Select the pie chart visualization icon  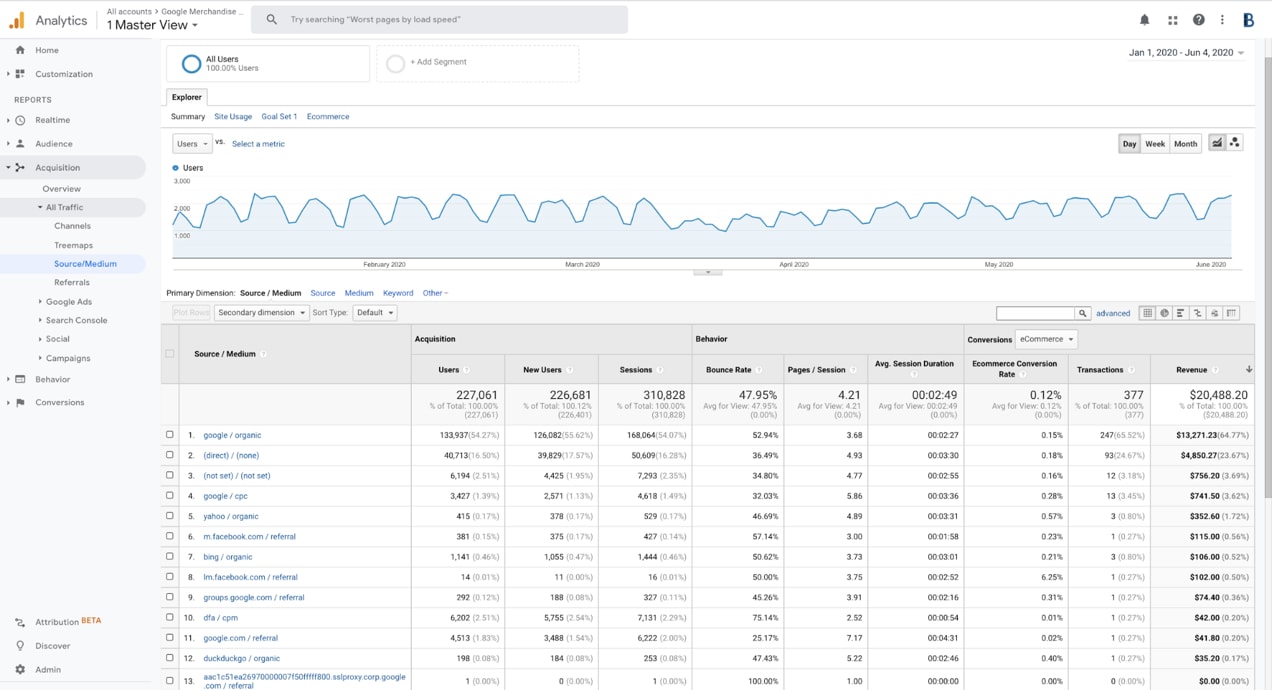(x=1164, y=313)
